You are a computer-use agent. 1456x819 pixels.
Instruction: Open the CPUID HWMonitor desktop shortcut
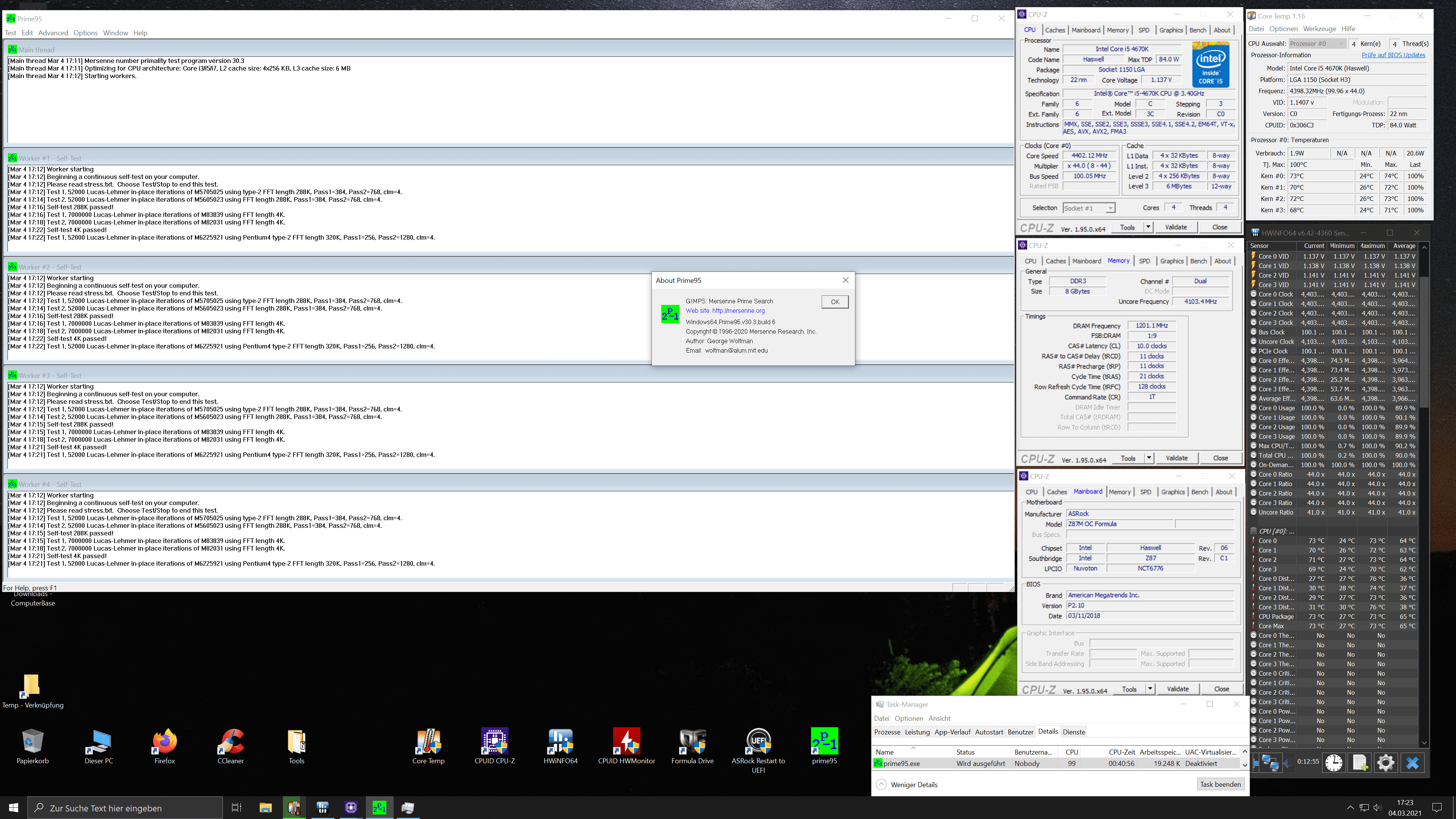626,747
